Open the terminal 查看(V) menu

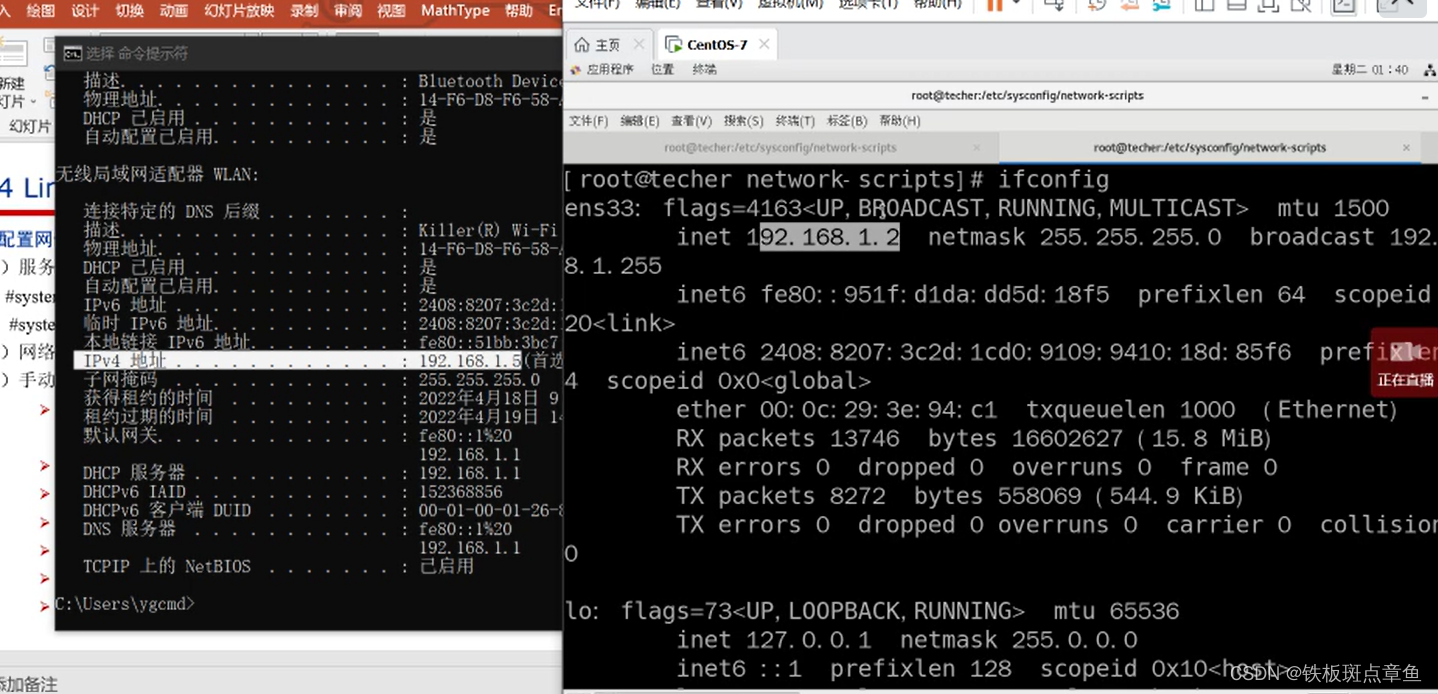coord(691,121)
